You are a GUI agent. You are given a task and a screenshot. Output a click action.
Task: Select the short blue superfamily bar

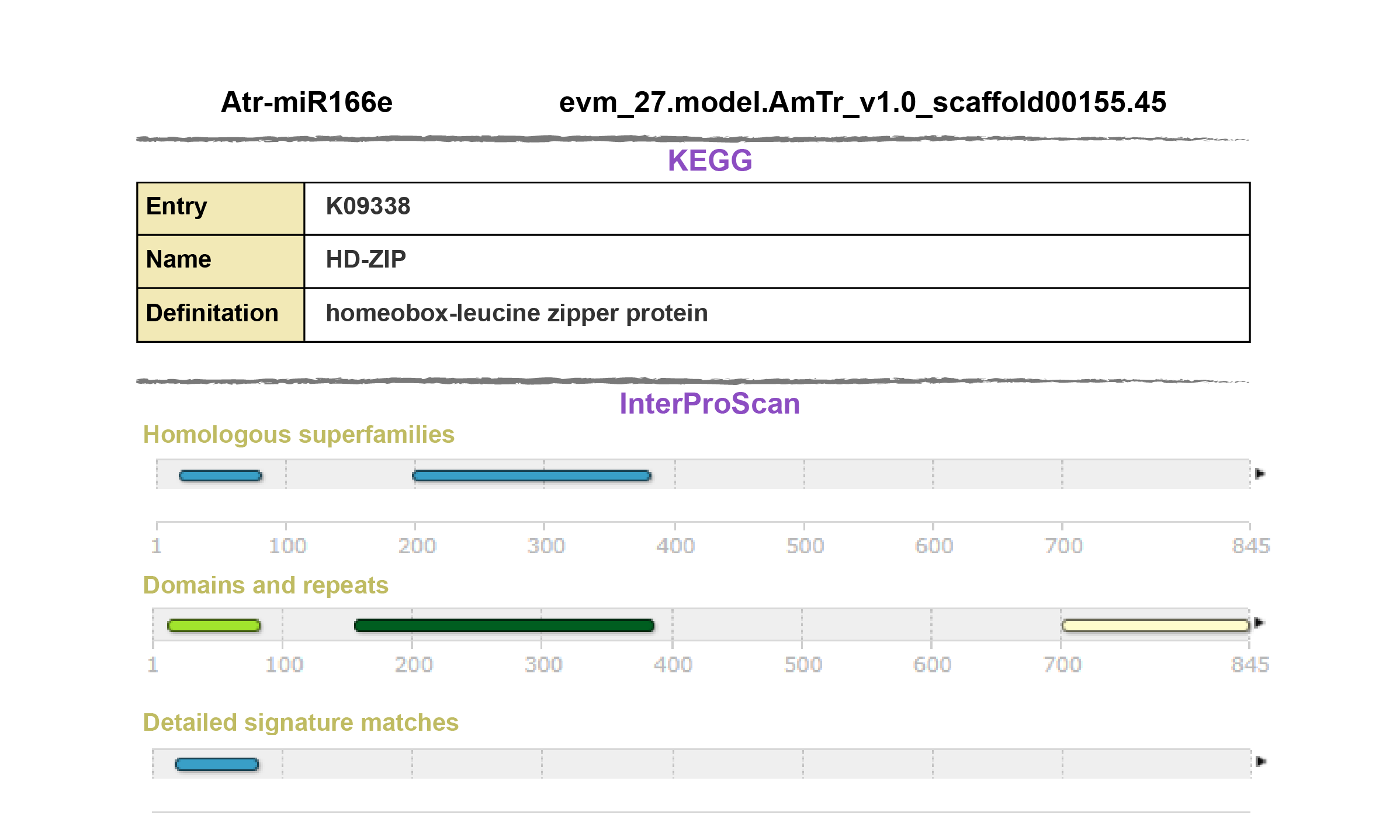tap(221, 475)
